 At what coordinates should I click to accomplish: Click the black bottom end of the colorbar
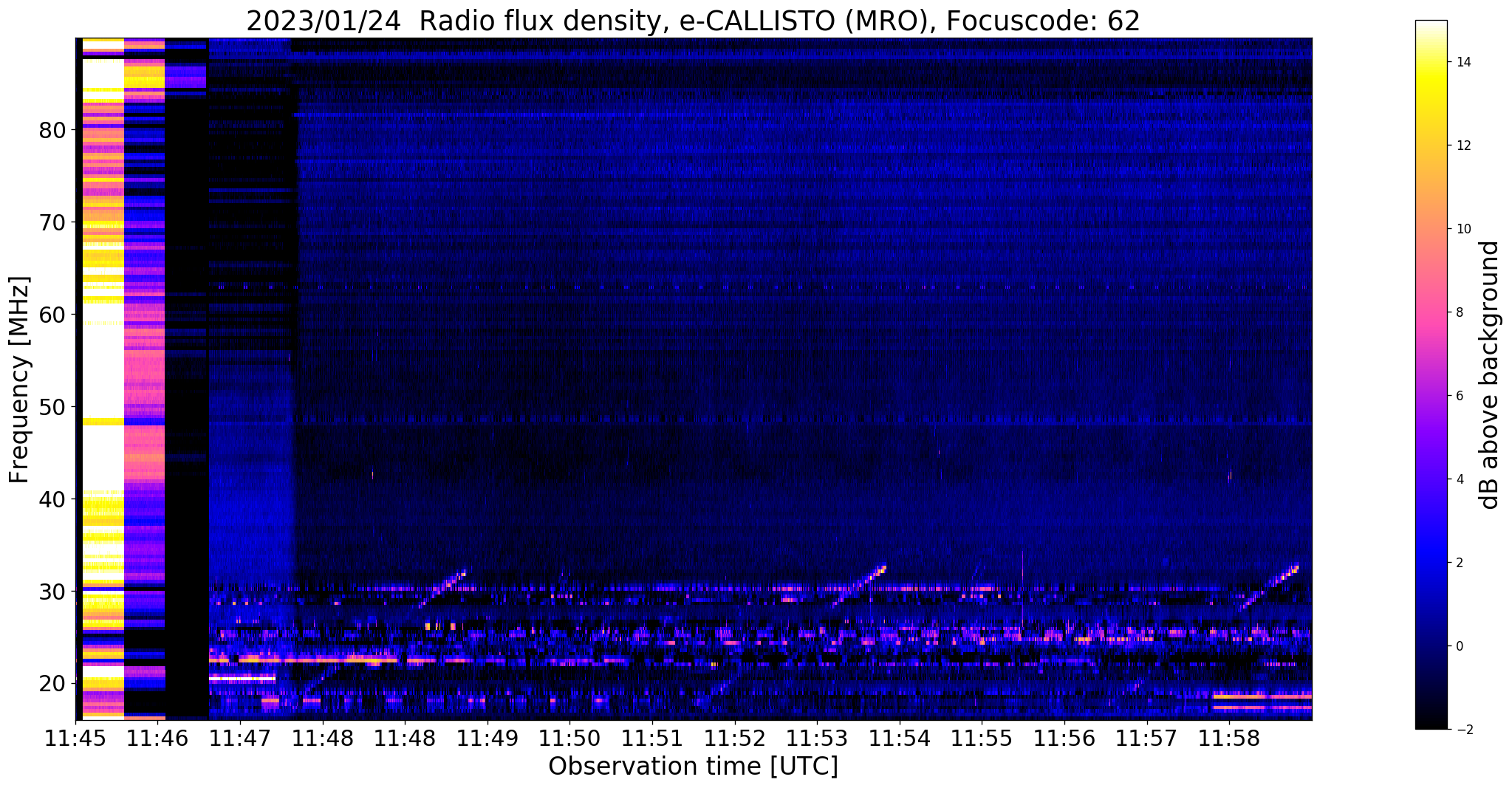pyautogui.click(x=1431, y=724)
